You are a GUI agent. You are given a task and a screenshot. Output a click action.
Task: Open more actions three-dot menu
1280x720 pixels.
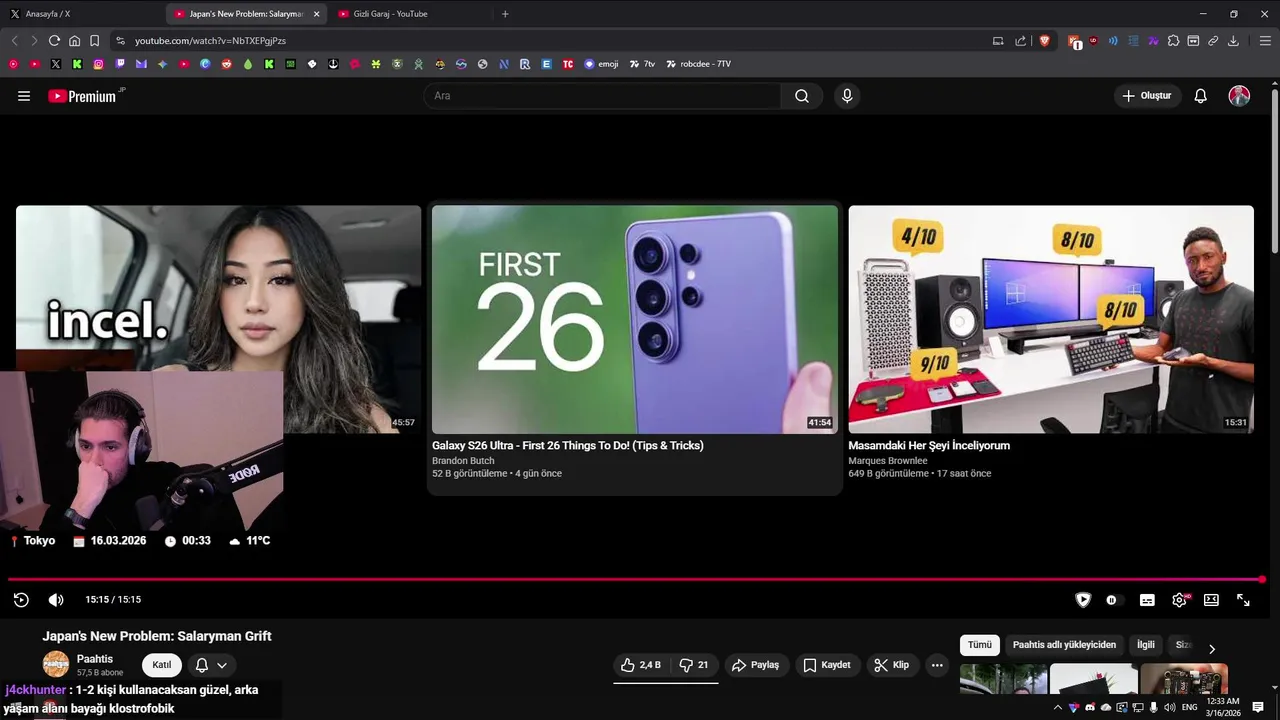(x=937, y=665)
